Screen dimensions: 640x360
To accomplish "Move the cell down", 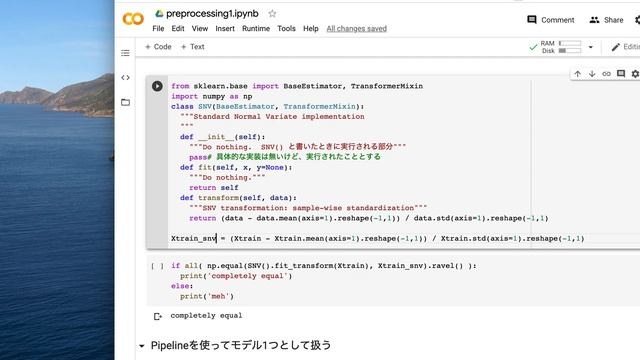I will pyautogui.click(x=592, y=74).
